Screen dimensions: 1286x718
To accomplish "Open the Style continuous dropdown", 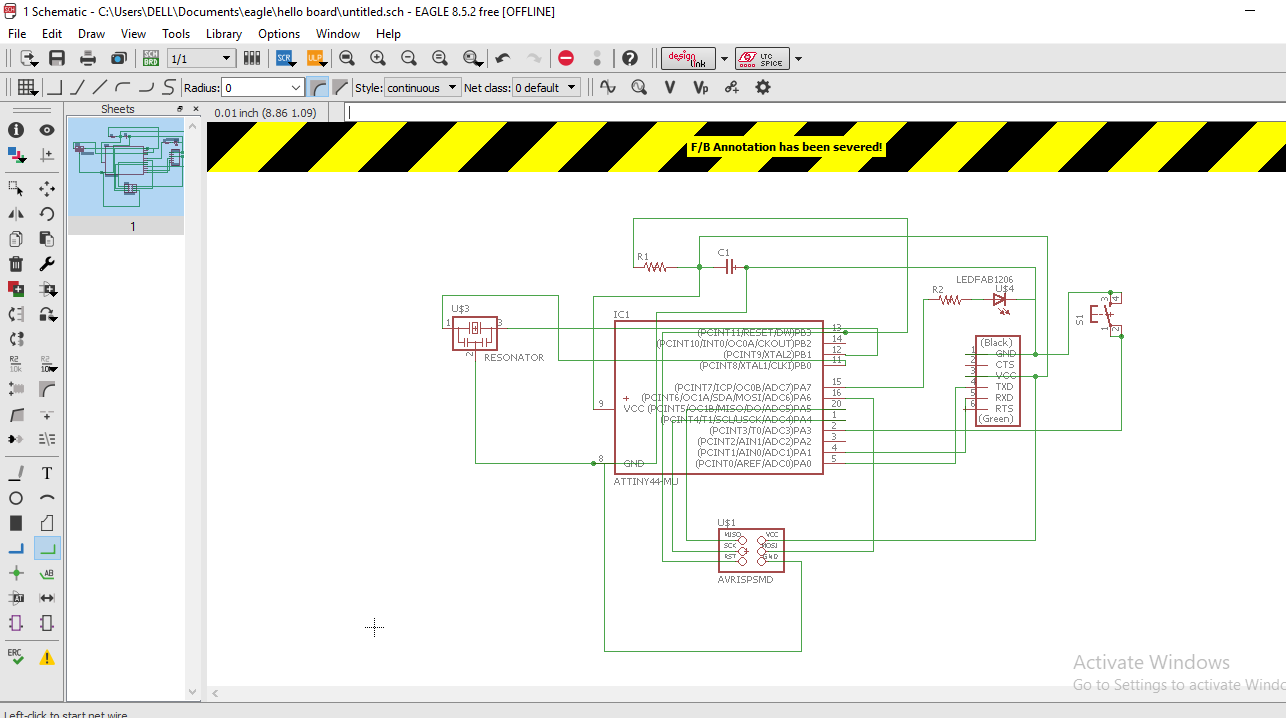I will tap(422, 88).
